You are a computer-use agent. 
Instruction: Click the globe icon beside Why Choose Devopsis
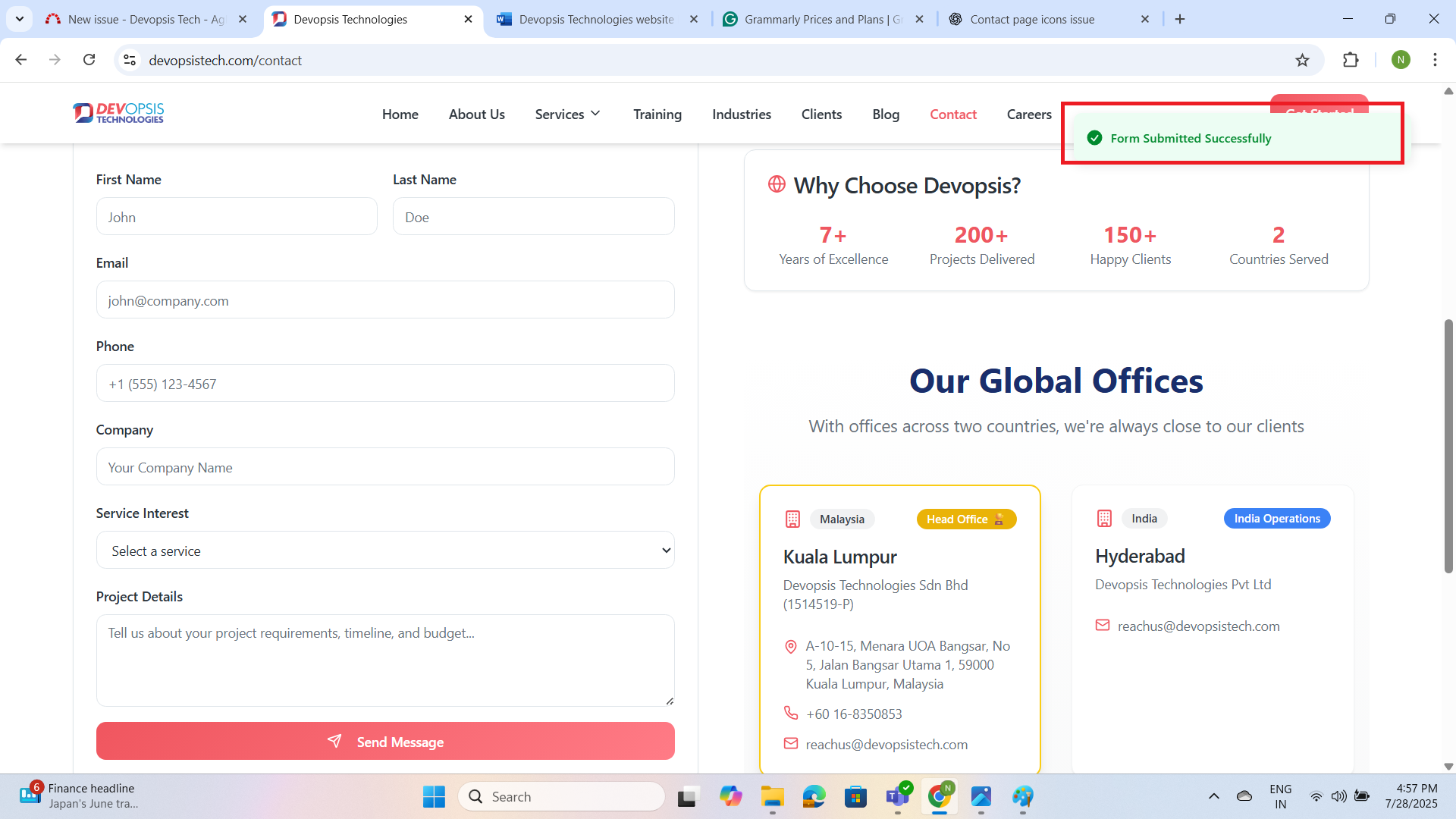(x=777, y=184)
